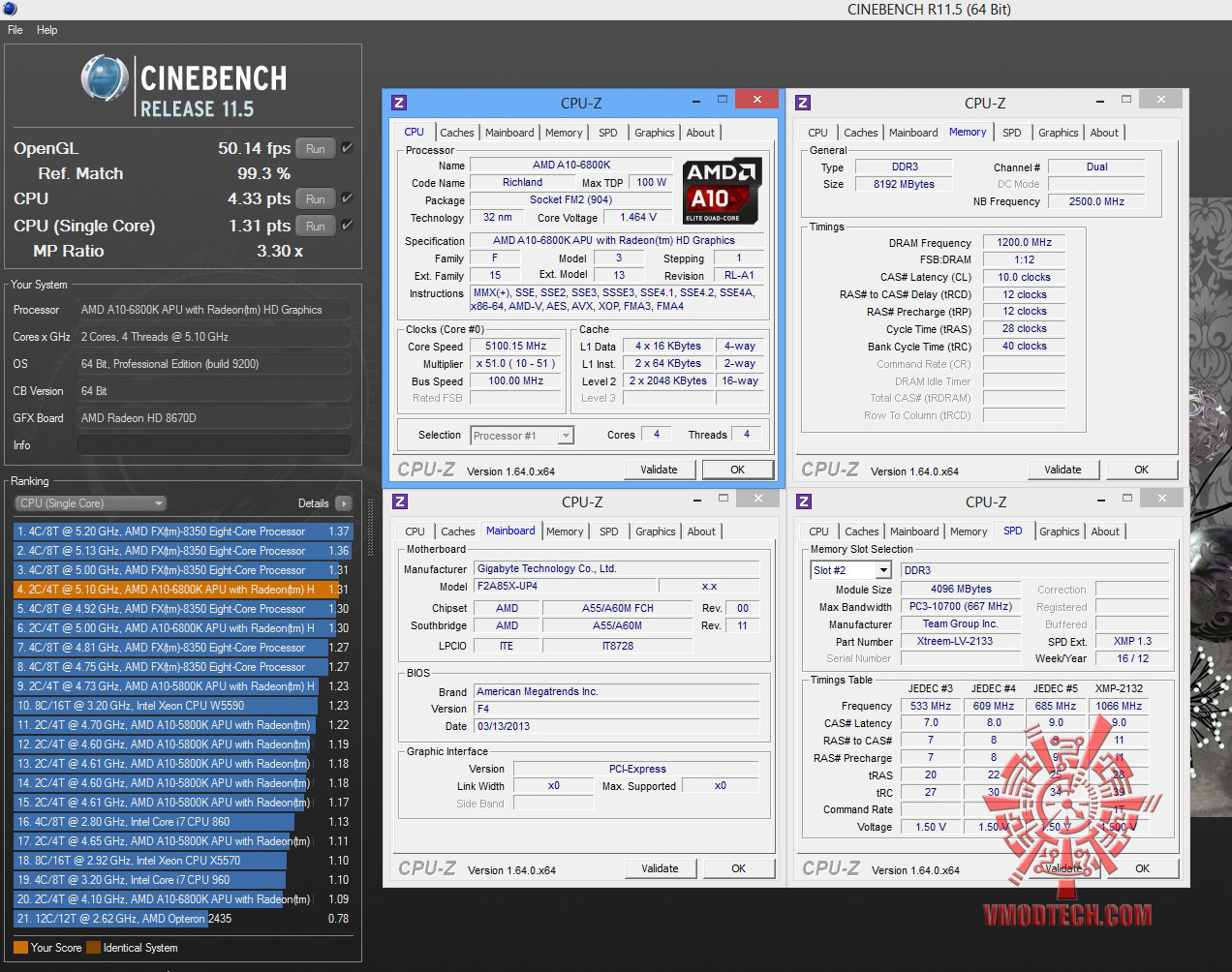
Task: Switch to Memory tab in the Mainboard window
Action: (565, 532)
